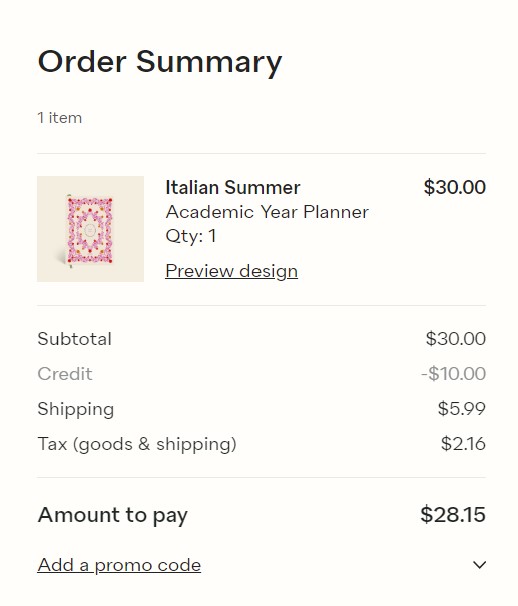Click the Order Summary heading
Image resolution: width=518 pixels, height=606 pixels.
coord(160,62)
